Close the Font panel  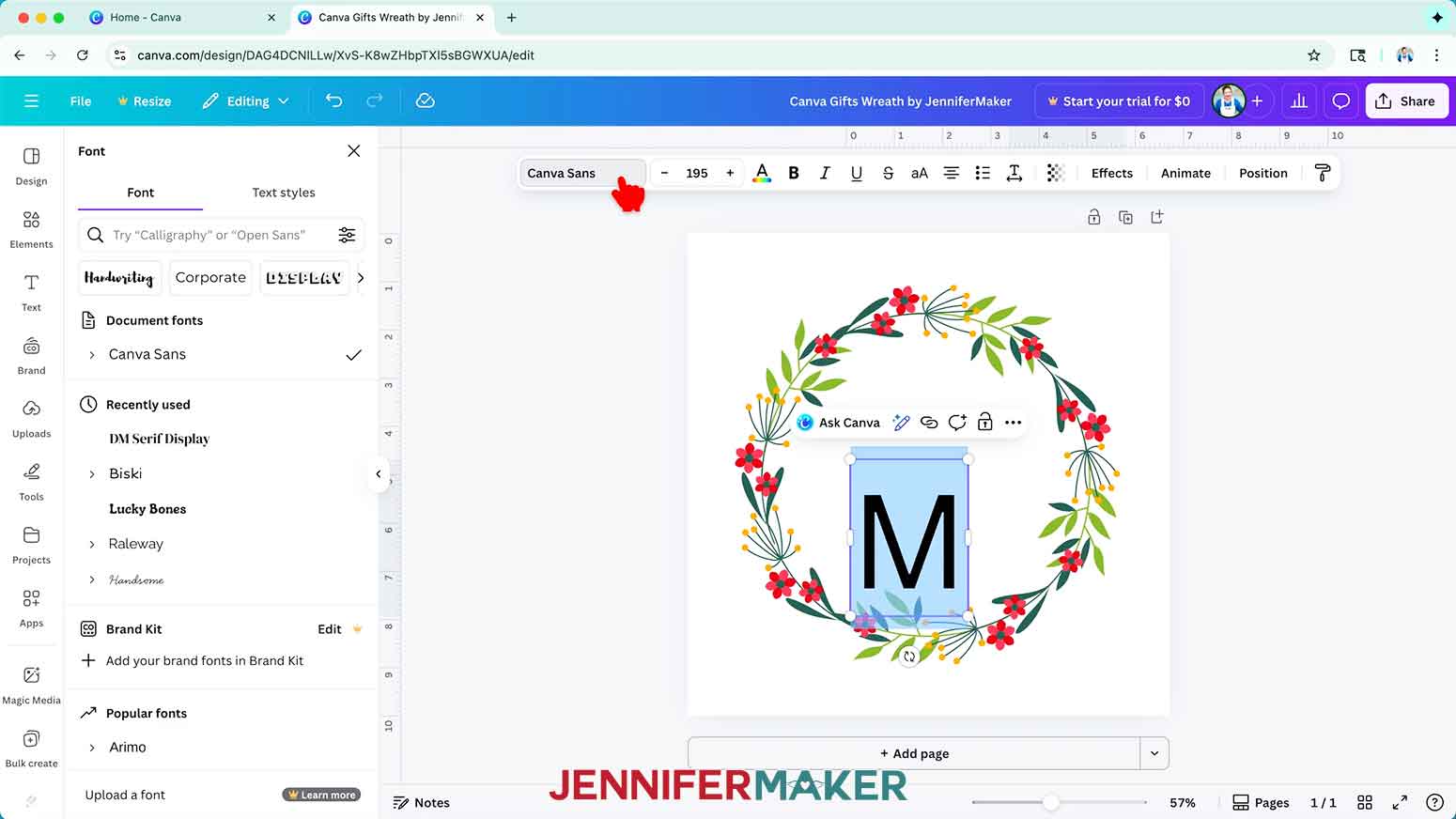click(x=353, y=151)
